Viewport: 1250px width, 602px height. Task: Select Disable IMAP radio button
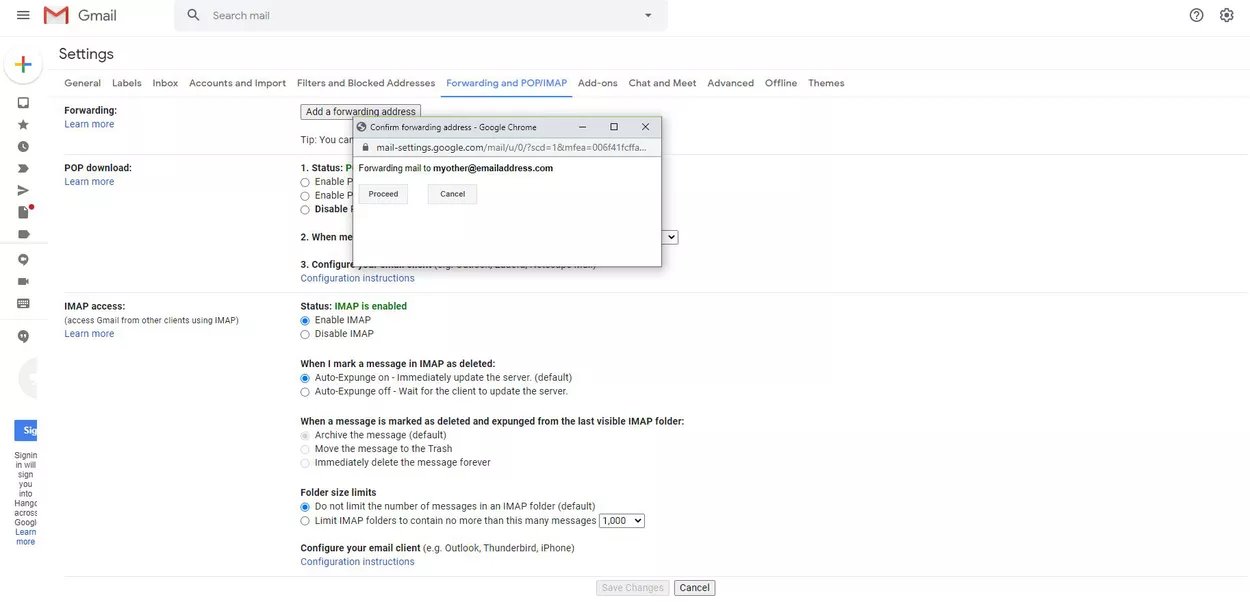tap(305, 334)
